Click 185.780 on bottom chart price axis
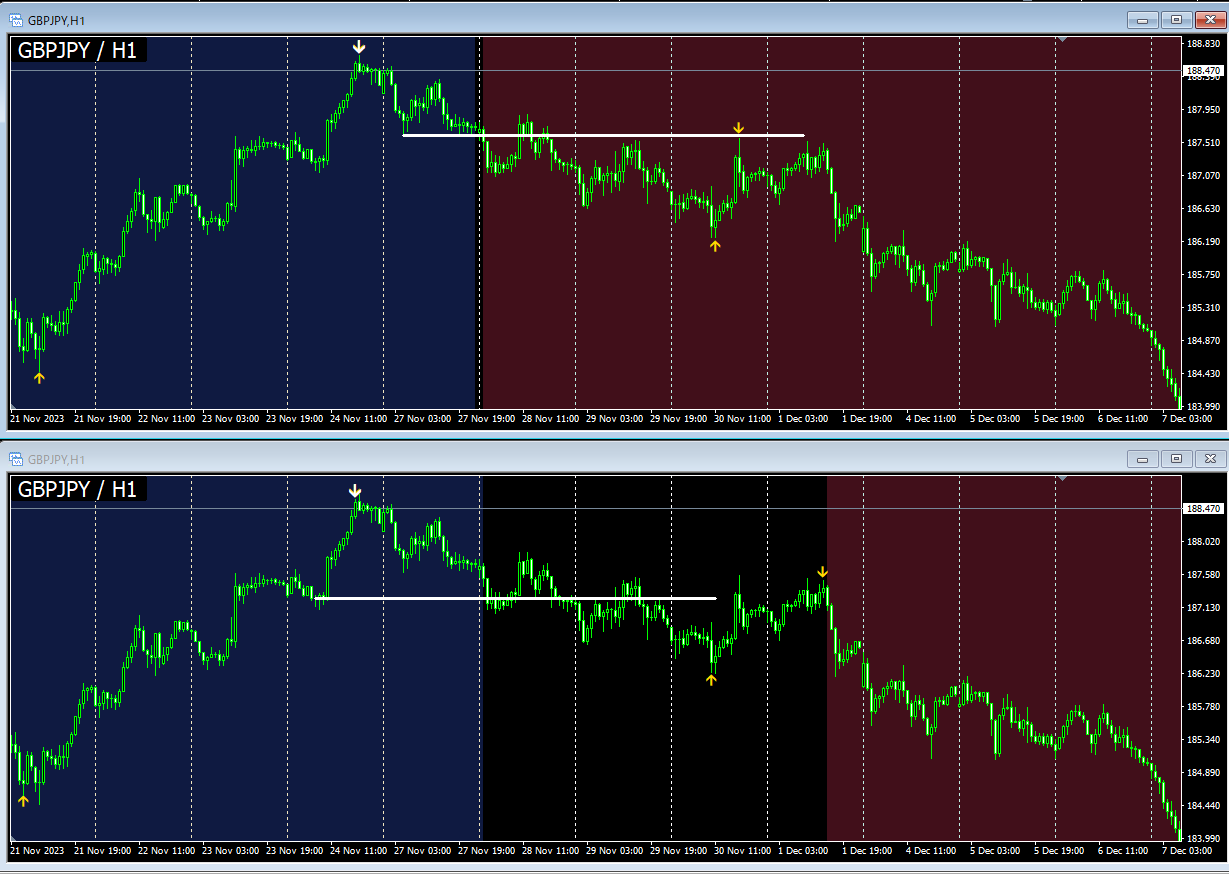The width and height of the screenshot is (1229, 874). point(1203,706)
